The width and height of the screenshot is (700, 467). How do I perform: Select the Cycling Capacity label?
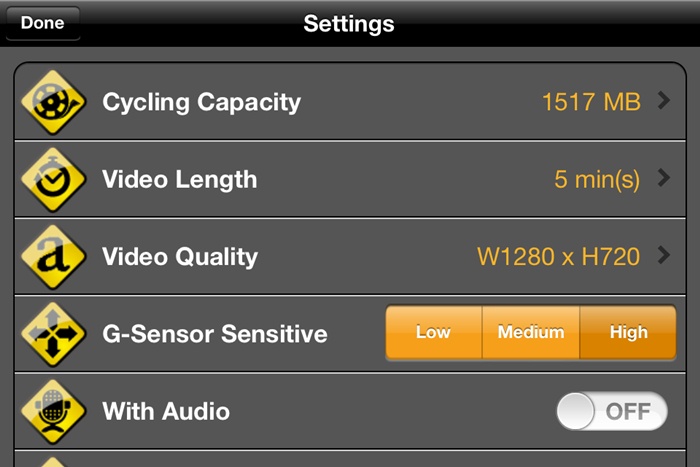(x=201, y=103)
